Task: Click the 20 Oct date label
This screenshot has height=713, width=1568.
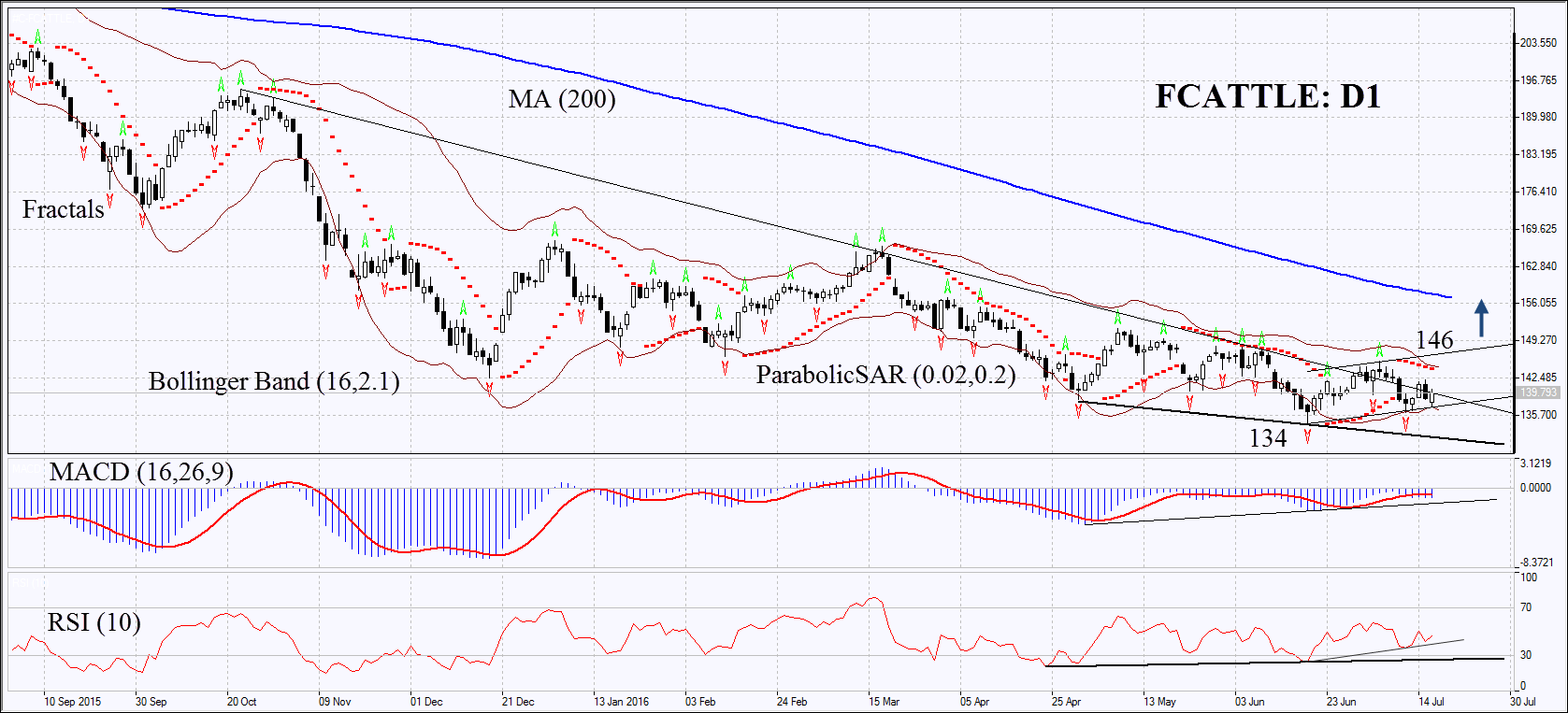Action: 242,701
